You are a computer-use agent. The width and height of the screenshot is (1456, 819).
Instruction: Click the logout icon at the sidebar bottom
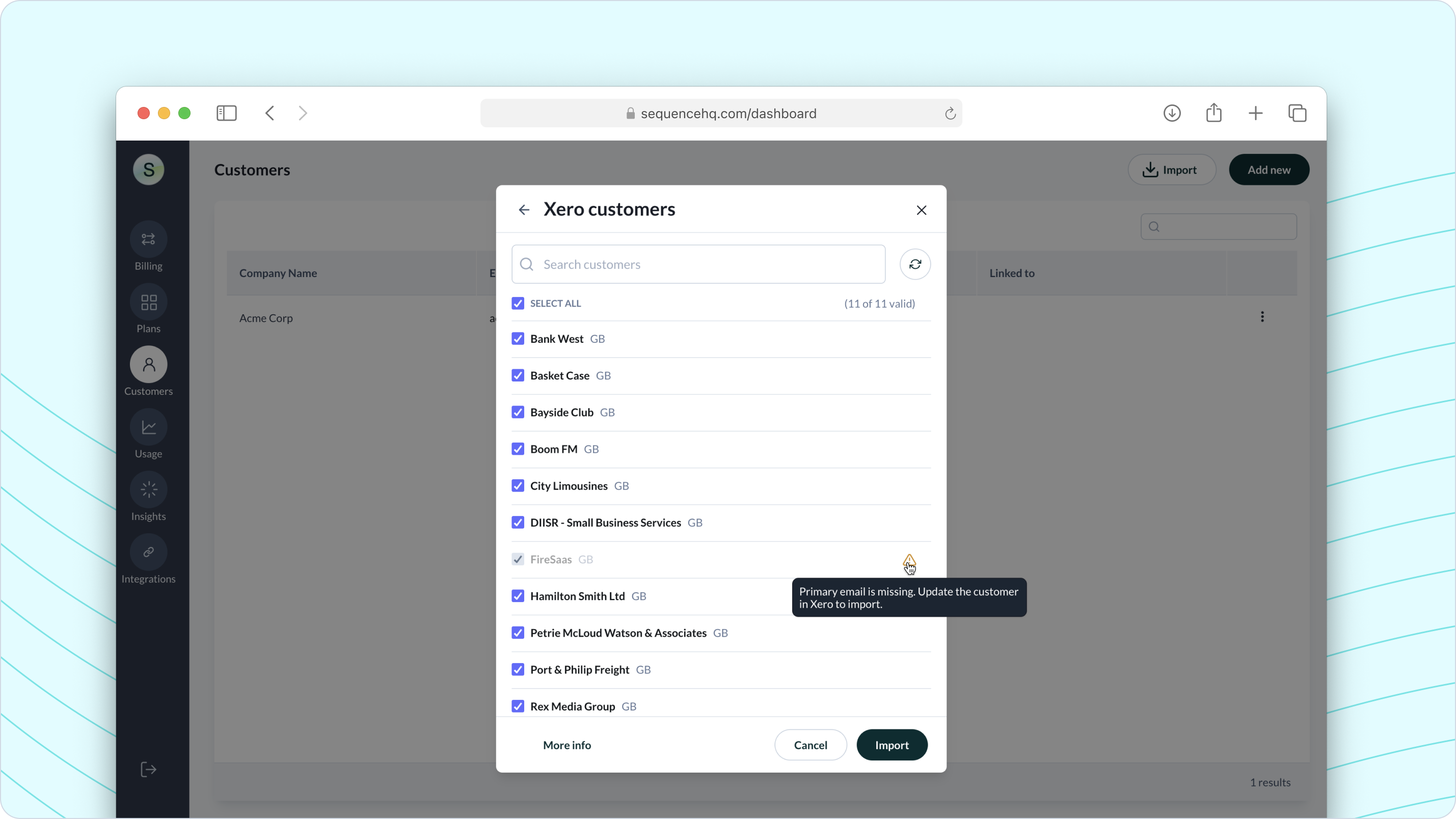pyautogui.click(x=148, y=769)
